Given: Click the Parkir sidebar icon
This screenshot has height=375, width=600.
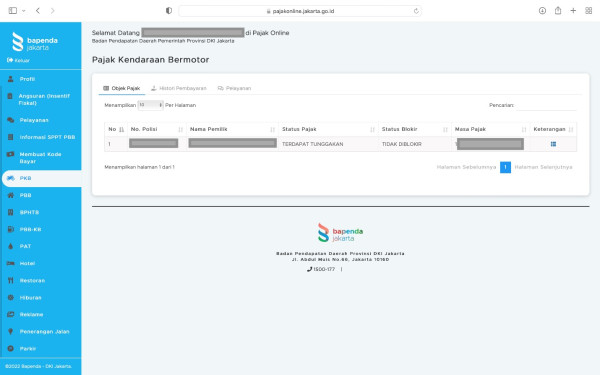Looking at the screenshot, I should click(x=10, y=349).
